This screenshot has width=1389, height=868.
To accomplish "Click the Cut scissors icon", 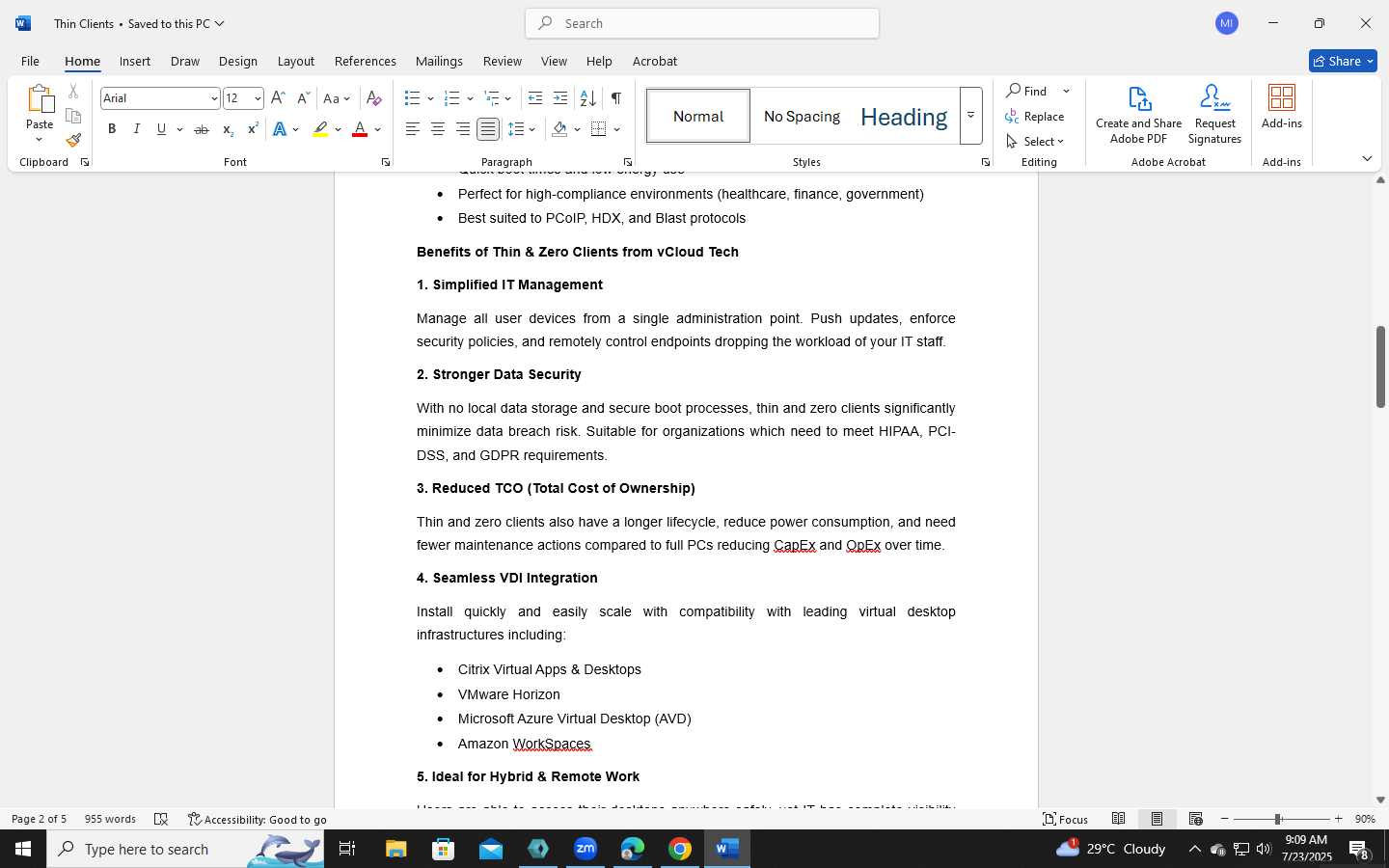I will coord(73,92).
